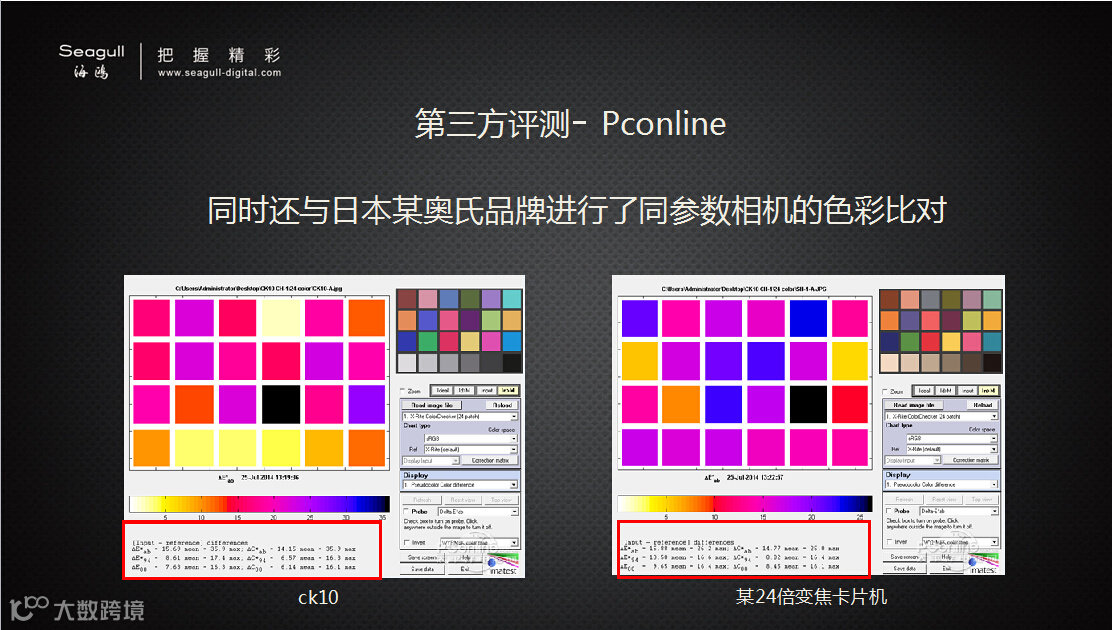Click Help button in right window
Screen dimensions: 1112x630
click(x=946, y=557)
